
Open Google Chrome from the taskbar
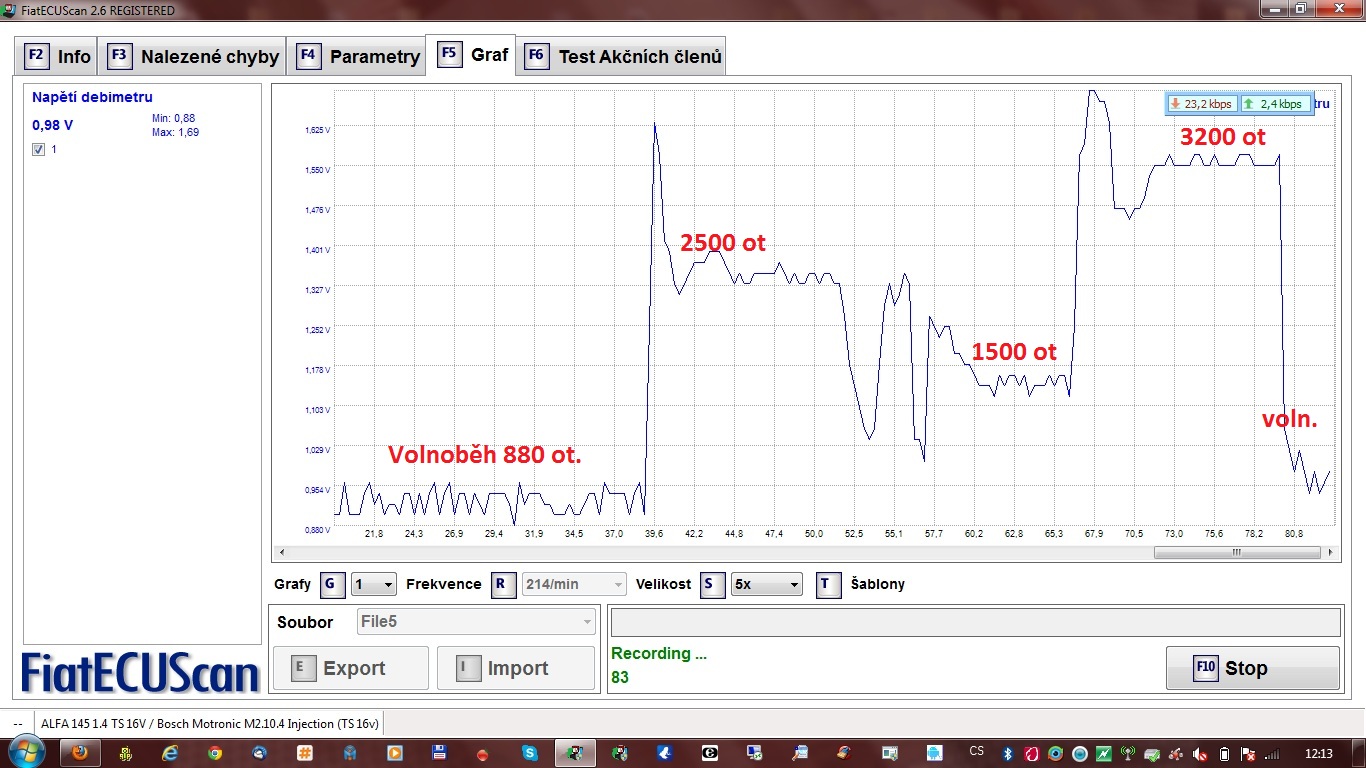pyautogui.click(x=215, y=752)
